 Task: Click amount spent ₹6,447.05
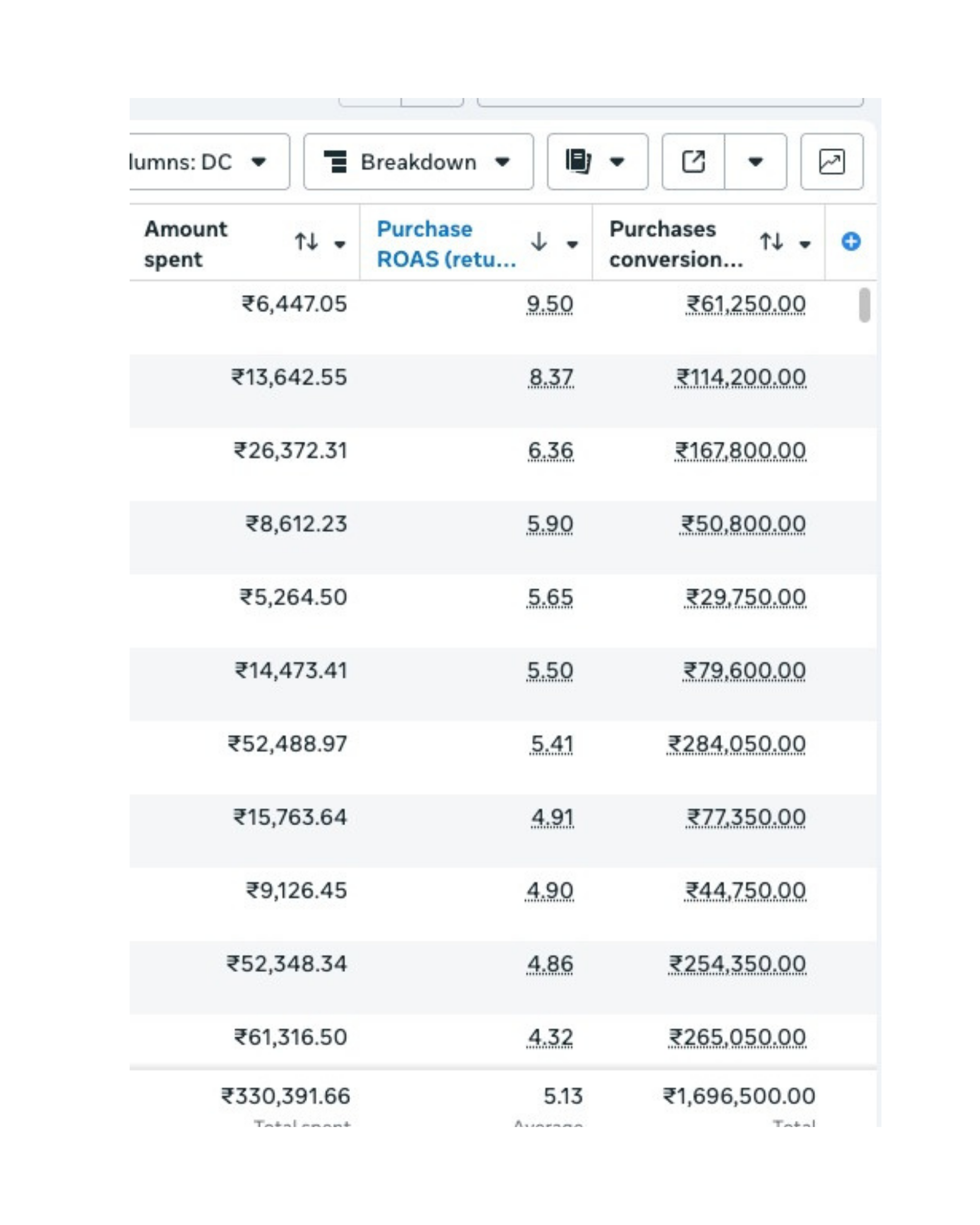(294, 304)
